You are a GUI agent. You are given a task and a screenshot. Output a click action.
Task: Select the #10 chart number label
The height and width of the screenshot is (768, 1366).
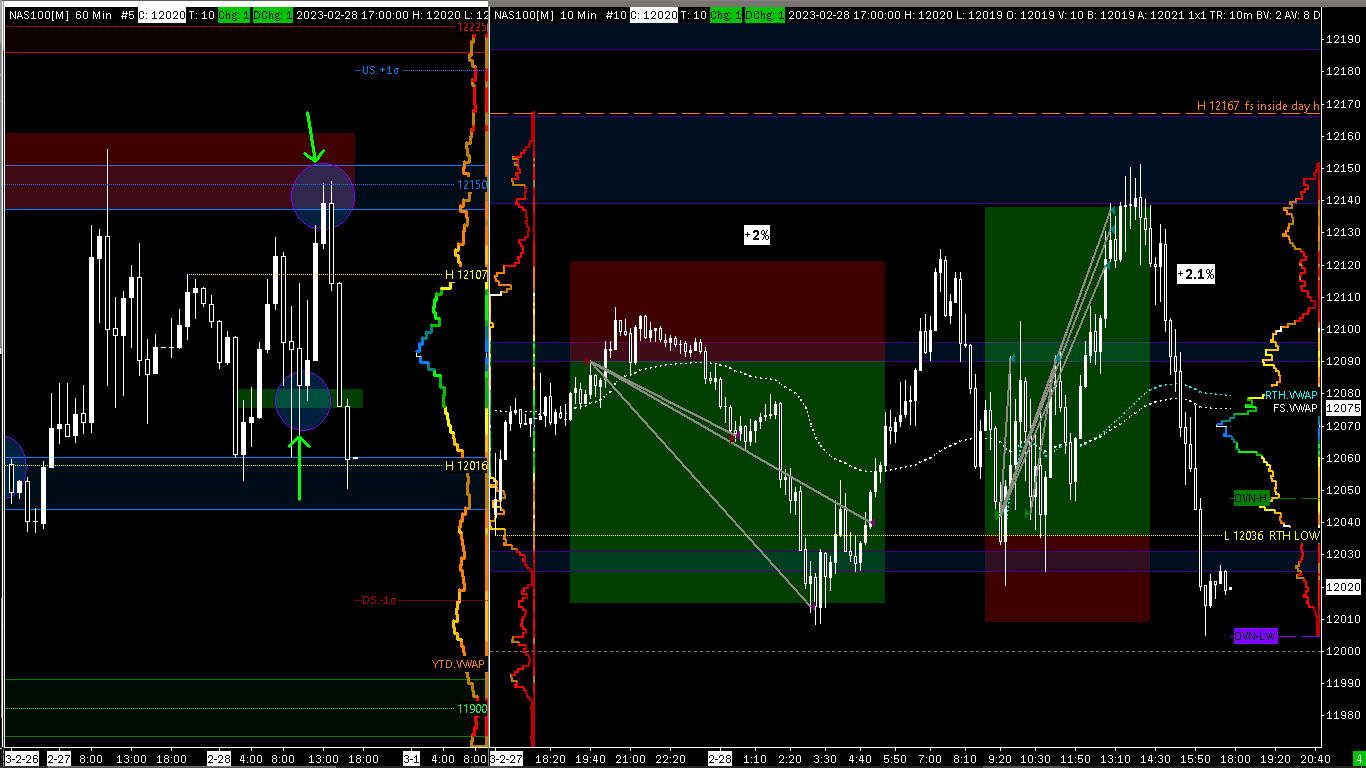[616, 15]
